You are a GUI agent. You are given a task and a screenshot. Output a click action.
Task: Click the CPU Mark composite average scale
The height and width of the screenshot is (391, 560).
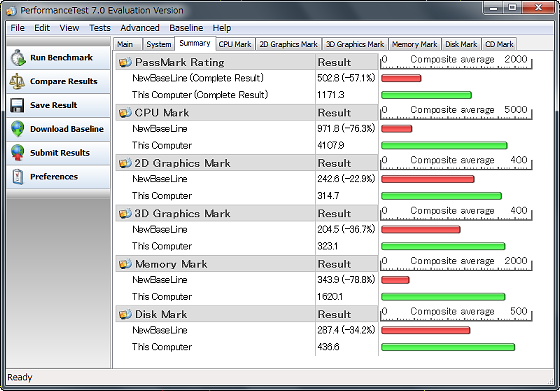pos(456,112)
